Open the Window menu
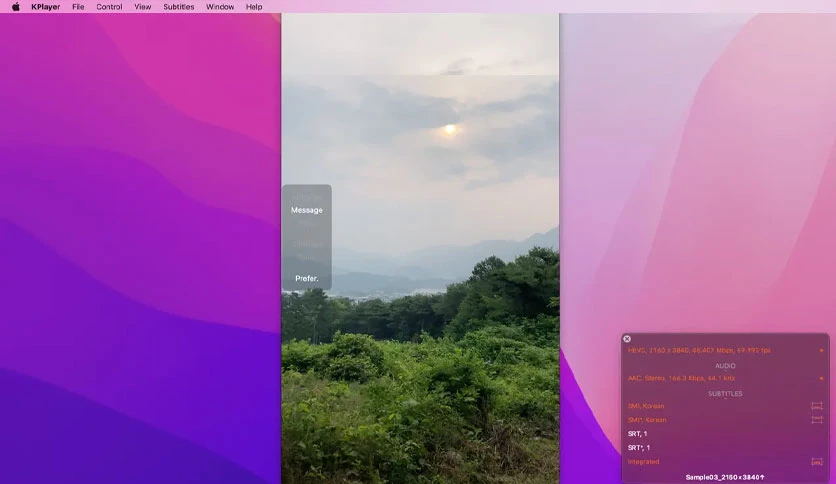The image size is (836, 484). pos(220,7)
